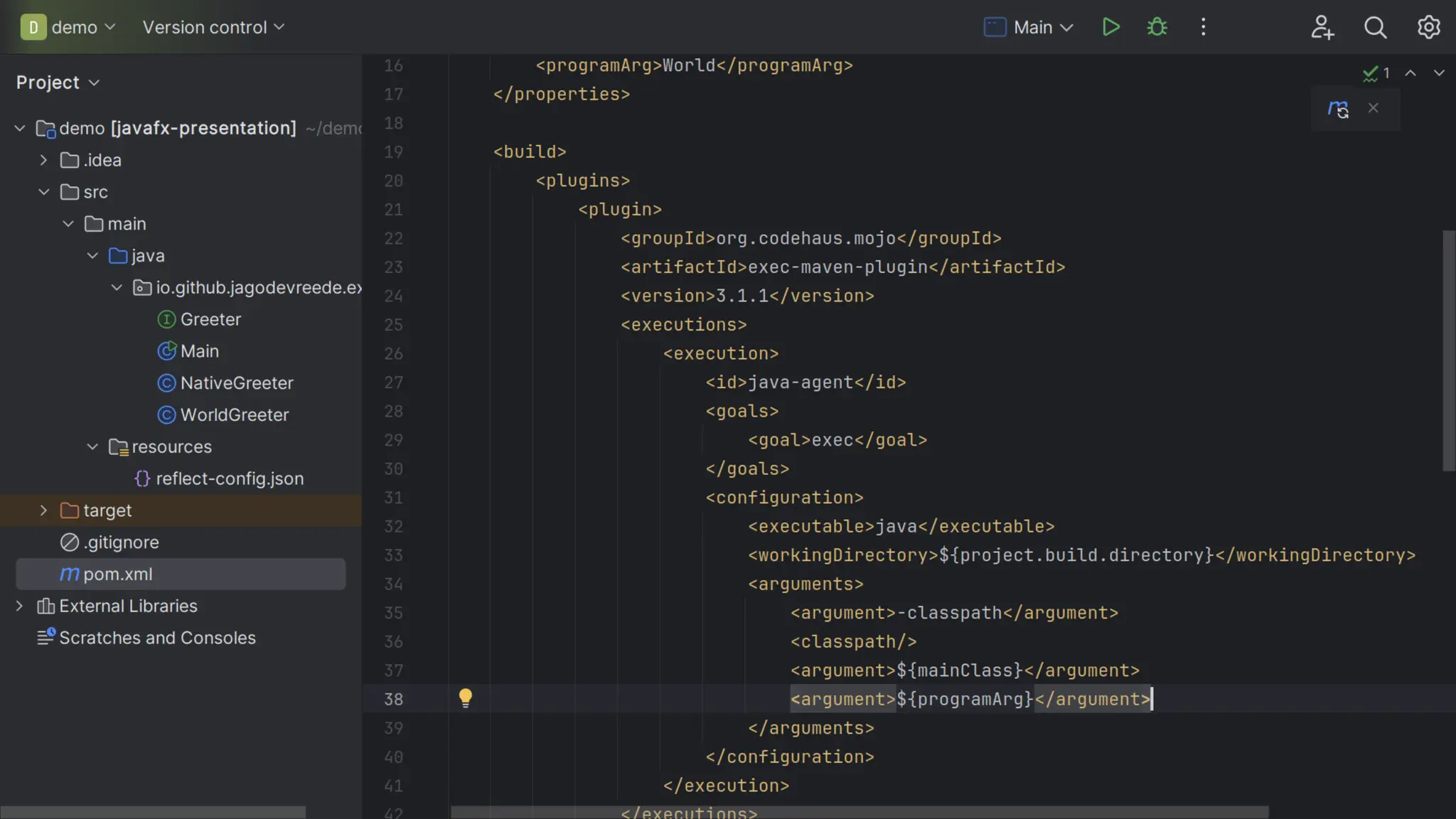Screen dimensions: 1456x819
Task: Open the more actions three-dot menu
Action: pyautogui.click(x=1203, y=27)
